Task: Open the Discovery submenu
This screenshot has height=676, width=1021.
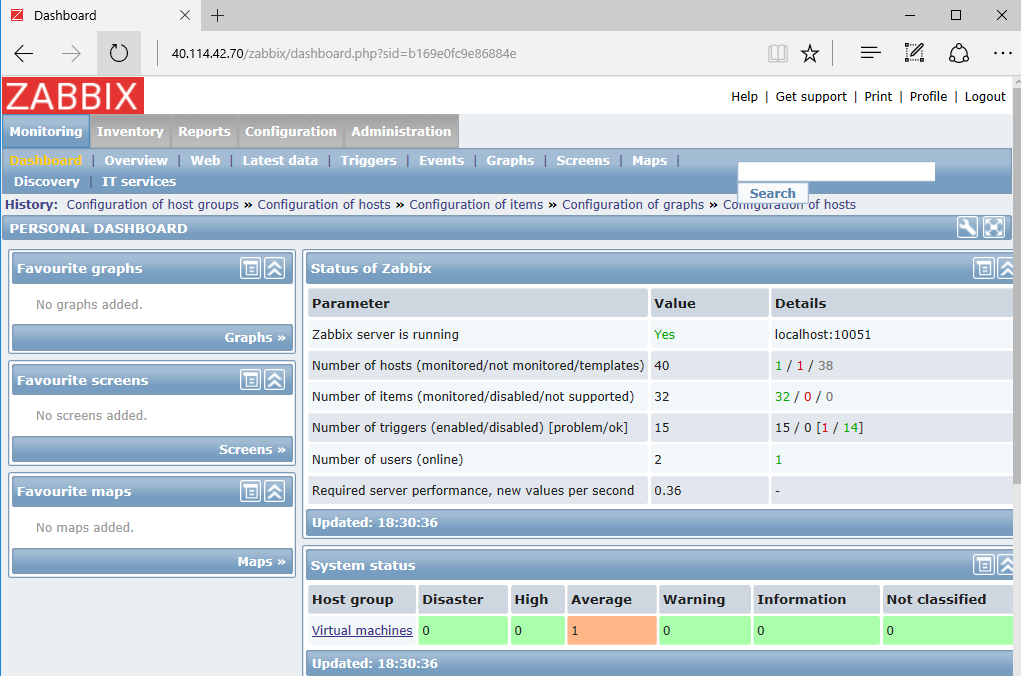Action: (47, 182)
